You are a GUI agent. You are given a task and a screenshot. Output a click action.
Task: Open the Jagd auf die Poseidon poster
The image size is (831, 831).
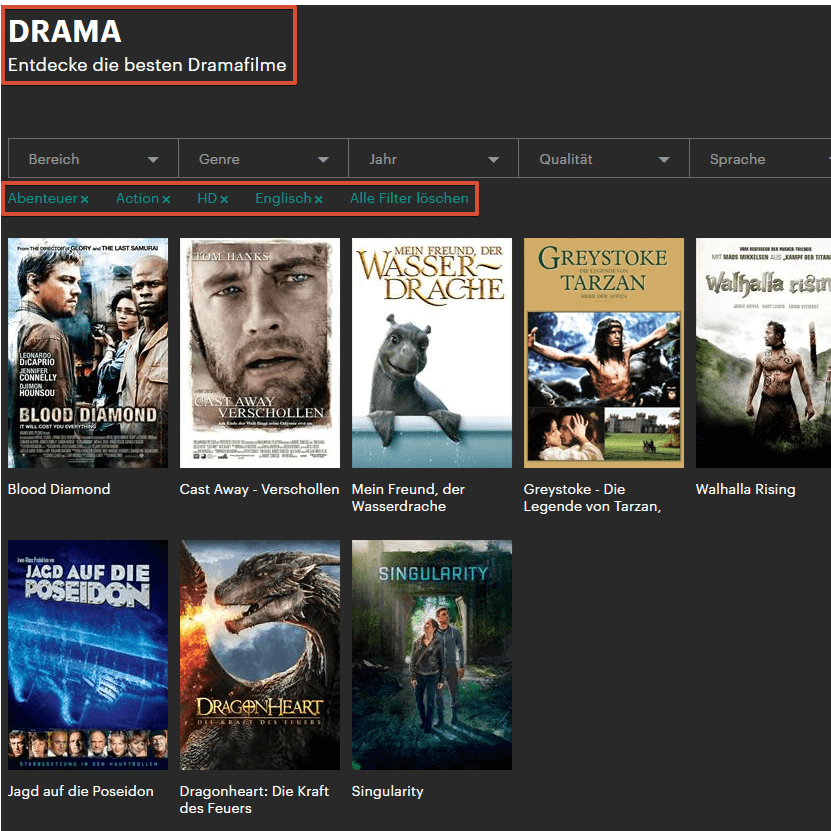click(x=88, y=655)
